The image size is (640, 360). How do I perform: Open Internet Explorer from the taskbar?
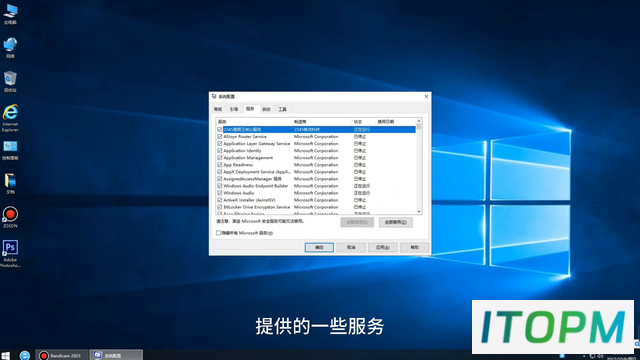tap(25, 355)
